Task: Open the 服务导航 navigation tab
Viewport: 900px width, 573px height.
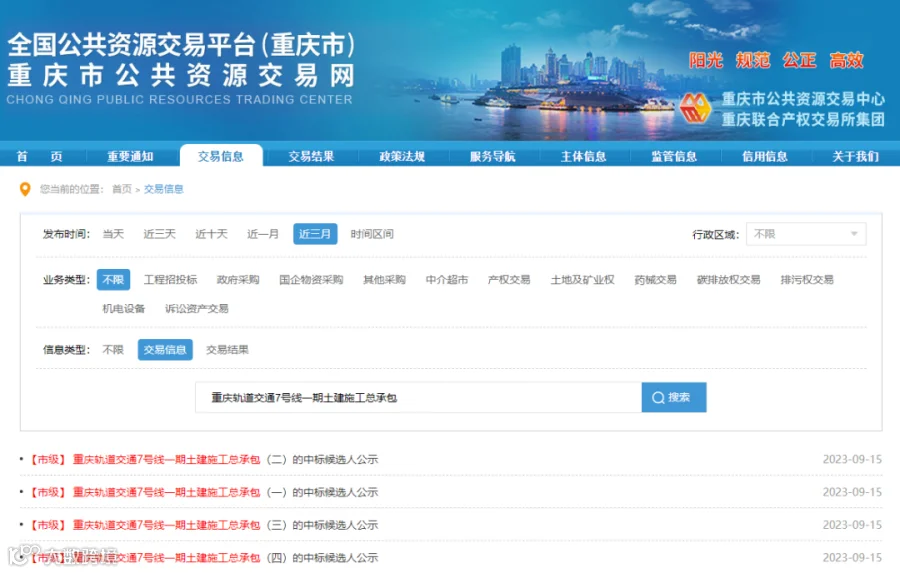Action: (492, 156)
